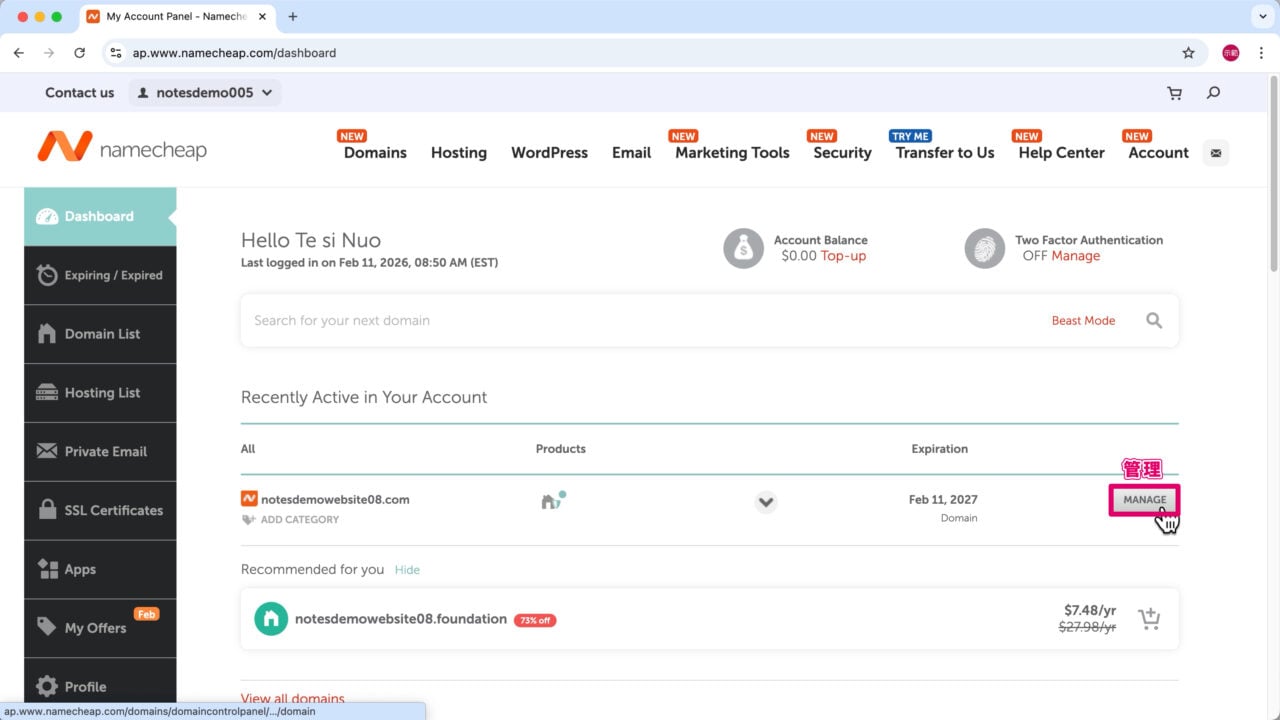
Task: Click the MANAGE button for notesdemowebsite08.com
Action: tap(1143, 499)
